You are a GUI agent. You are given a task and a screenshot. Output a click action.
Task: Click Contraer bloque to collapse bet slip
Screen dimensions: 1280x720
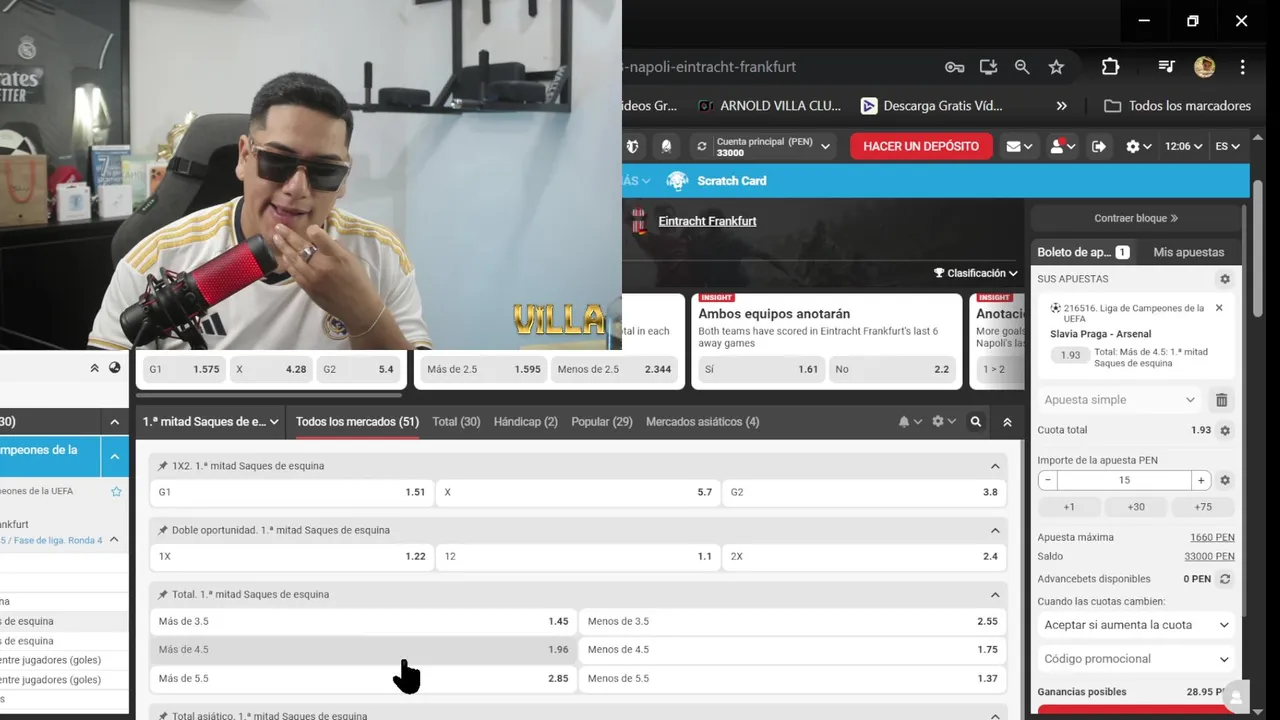point(1136,218)
